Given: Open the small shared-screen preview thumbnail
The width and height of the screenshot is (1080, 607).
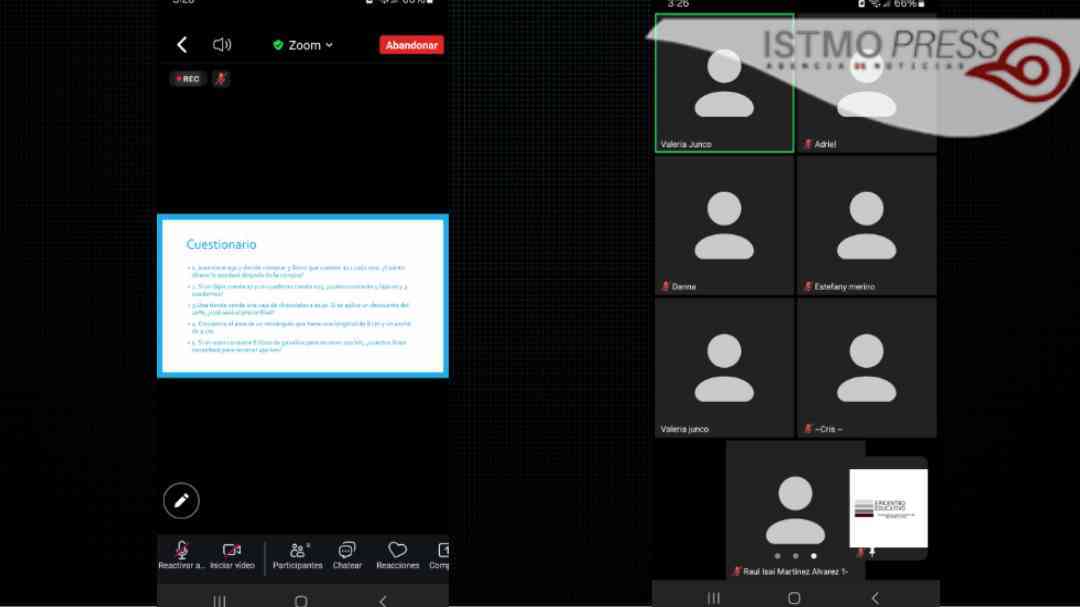Looking at the screenshot, I should (x=889, y=508).
